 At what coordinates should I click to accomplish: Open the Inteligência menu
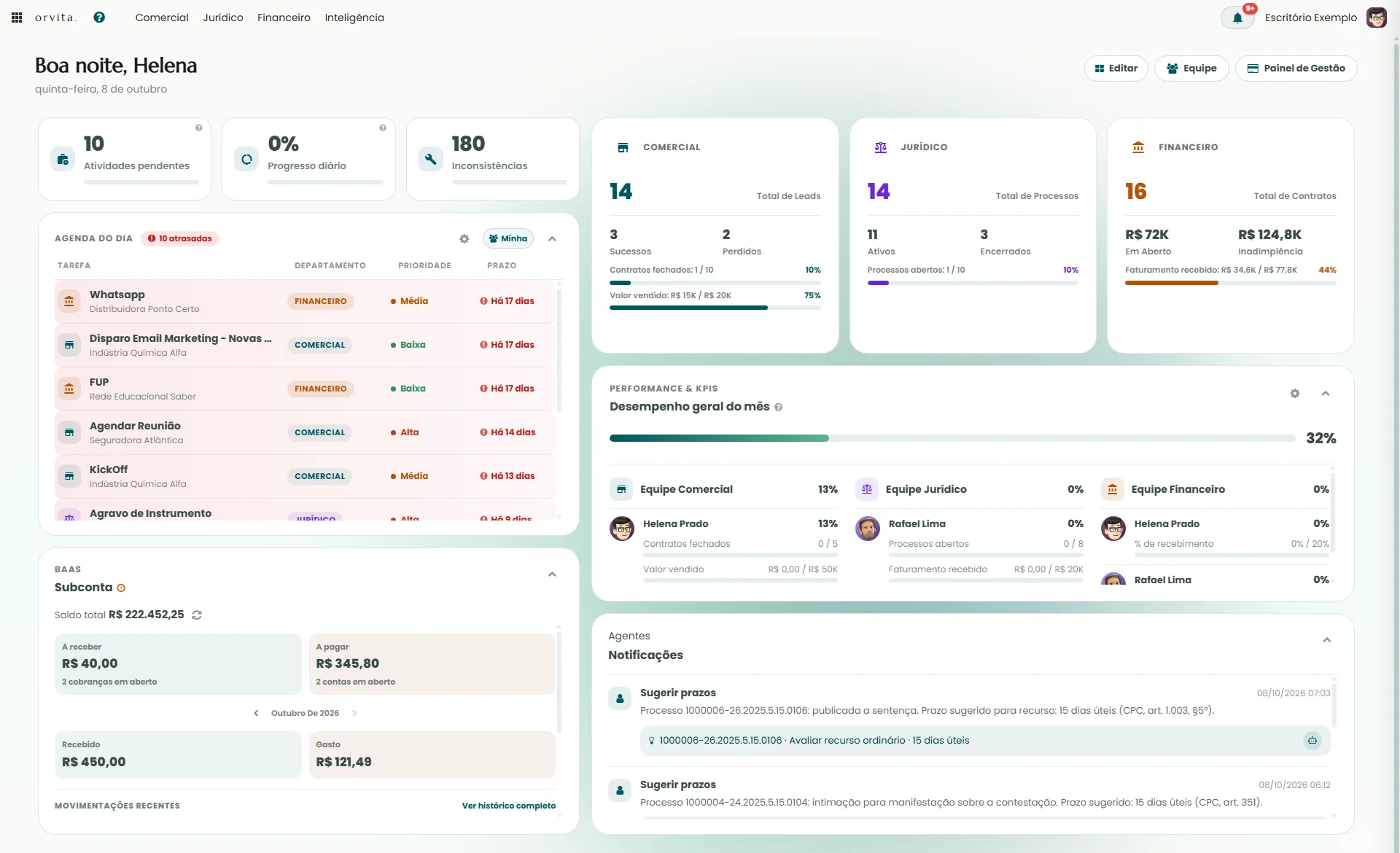pyautogui.click(x=354, y=17)
